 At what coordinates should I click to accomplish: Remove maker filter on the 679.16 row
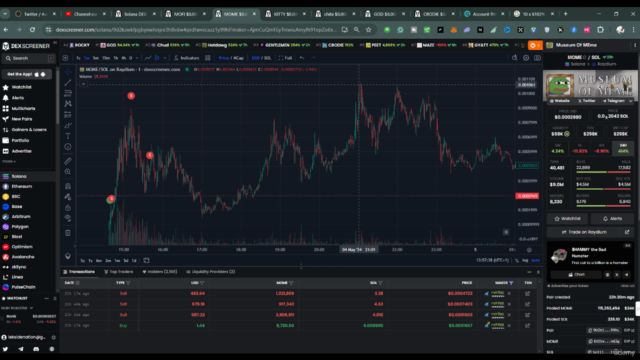click(x=509, y=304)
